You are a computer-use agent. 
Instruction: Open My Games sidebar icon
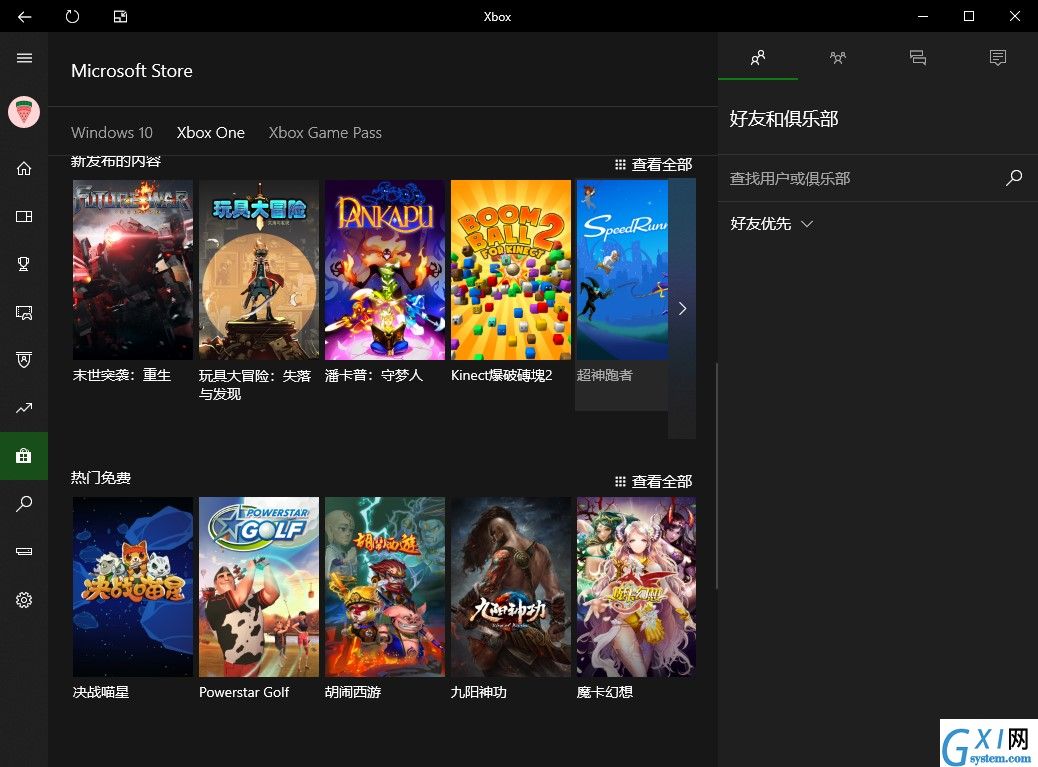(x=24, y=216)
